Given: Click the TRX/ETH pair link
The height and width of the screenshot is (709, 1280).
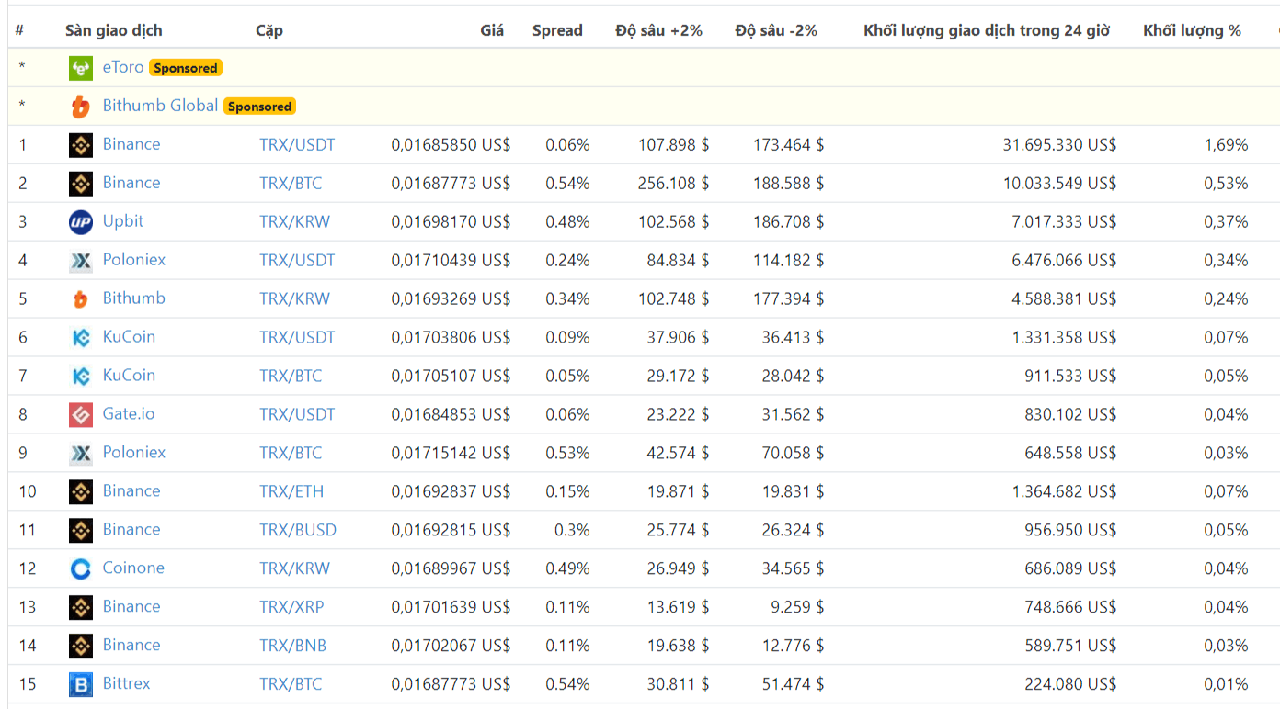Looking at the screenshot, I should 293,491.
